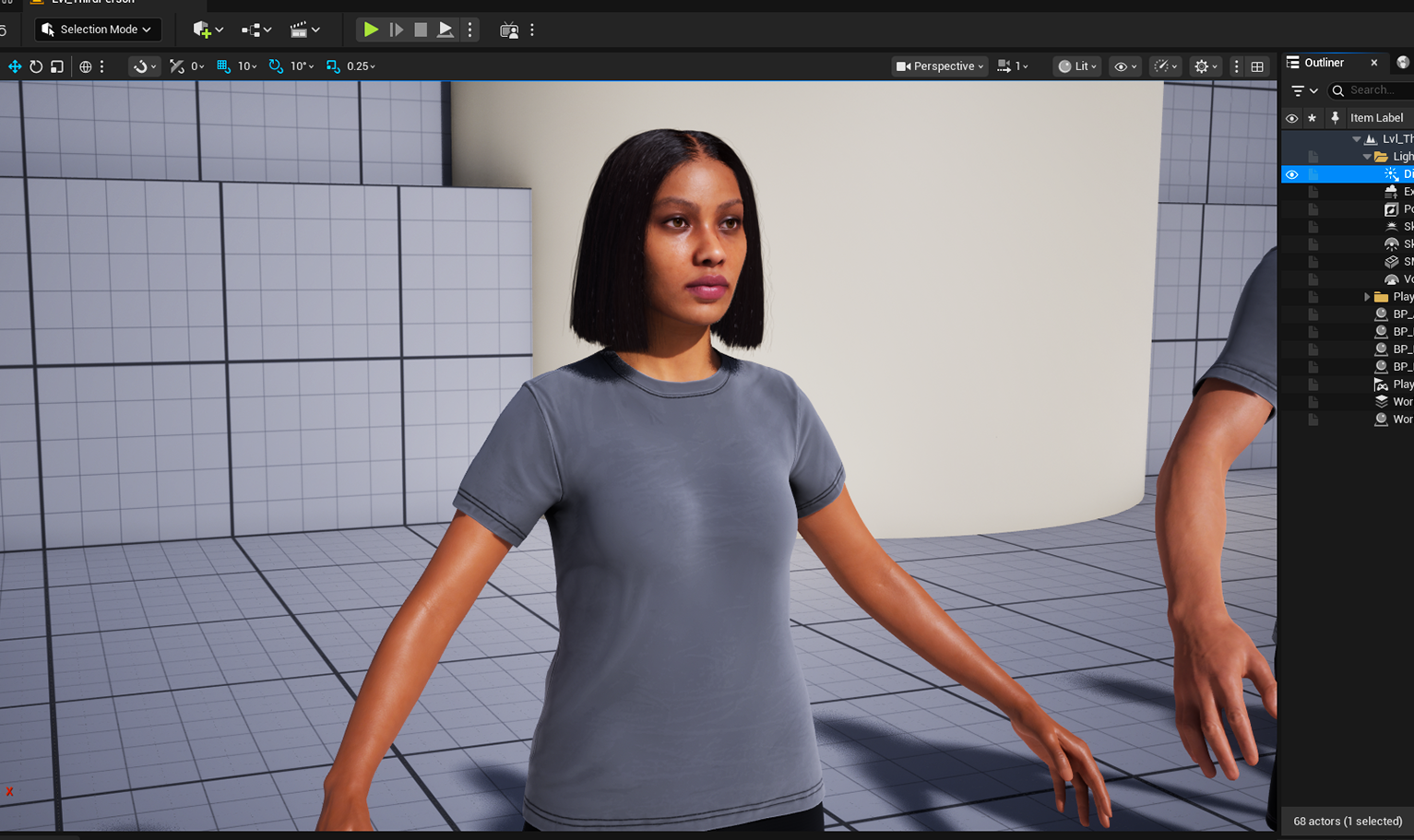
Task: Open the Selection Mode dropdown
Action: 97,29
